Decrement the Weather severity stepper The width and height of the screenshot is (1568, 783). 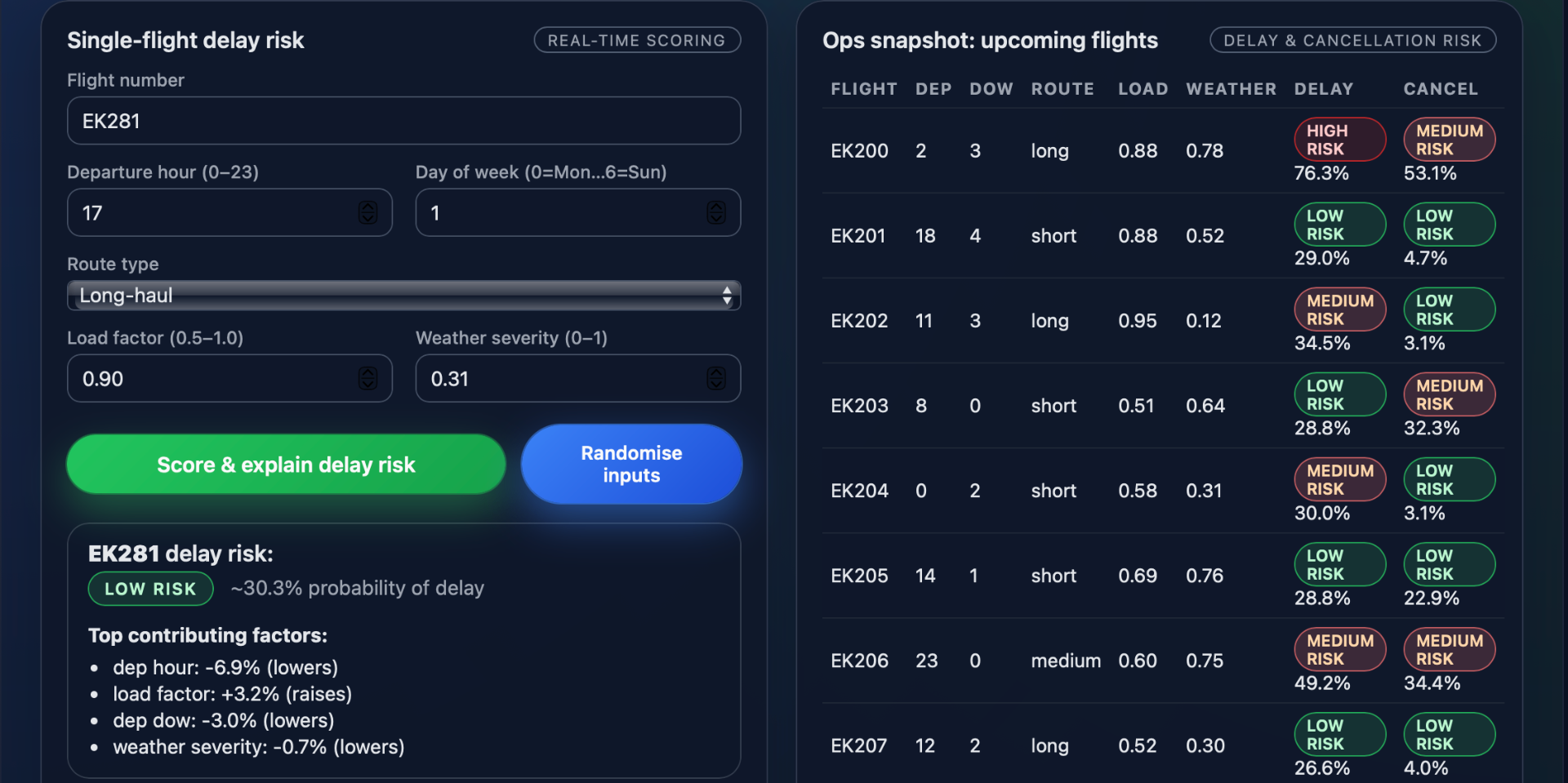point(716,384)
